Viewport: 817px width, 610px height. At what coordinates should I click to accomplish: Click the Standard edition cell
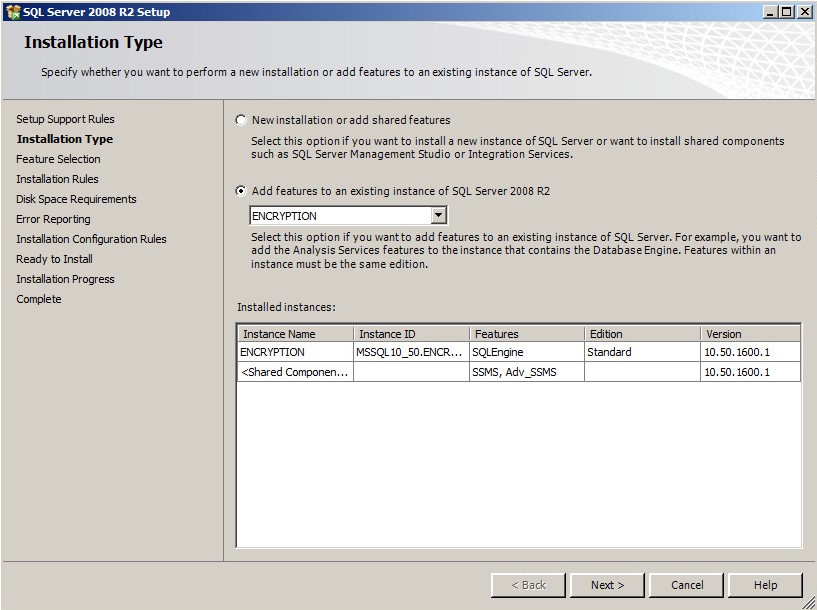pos(642,352)
